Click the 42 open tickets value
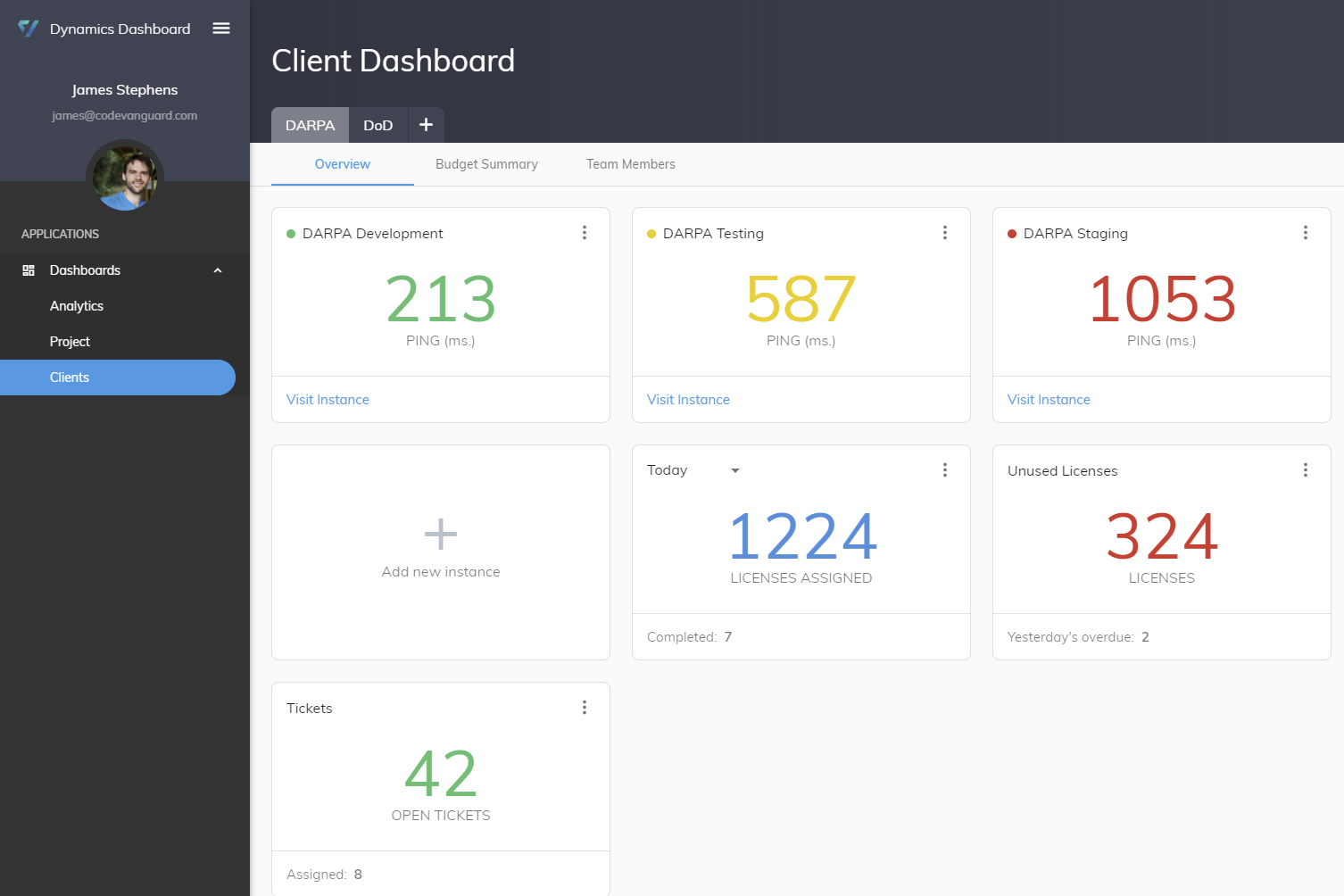Screen dimensions: 1344x896 point(441,774)
